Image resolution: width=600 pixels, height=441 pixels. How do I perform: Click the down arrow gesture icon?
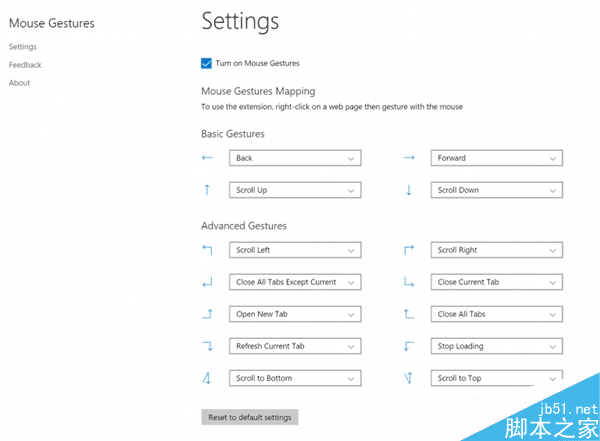tap(409, 190)
